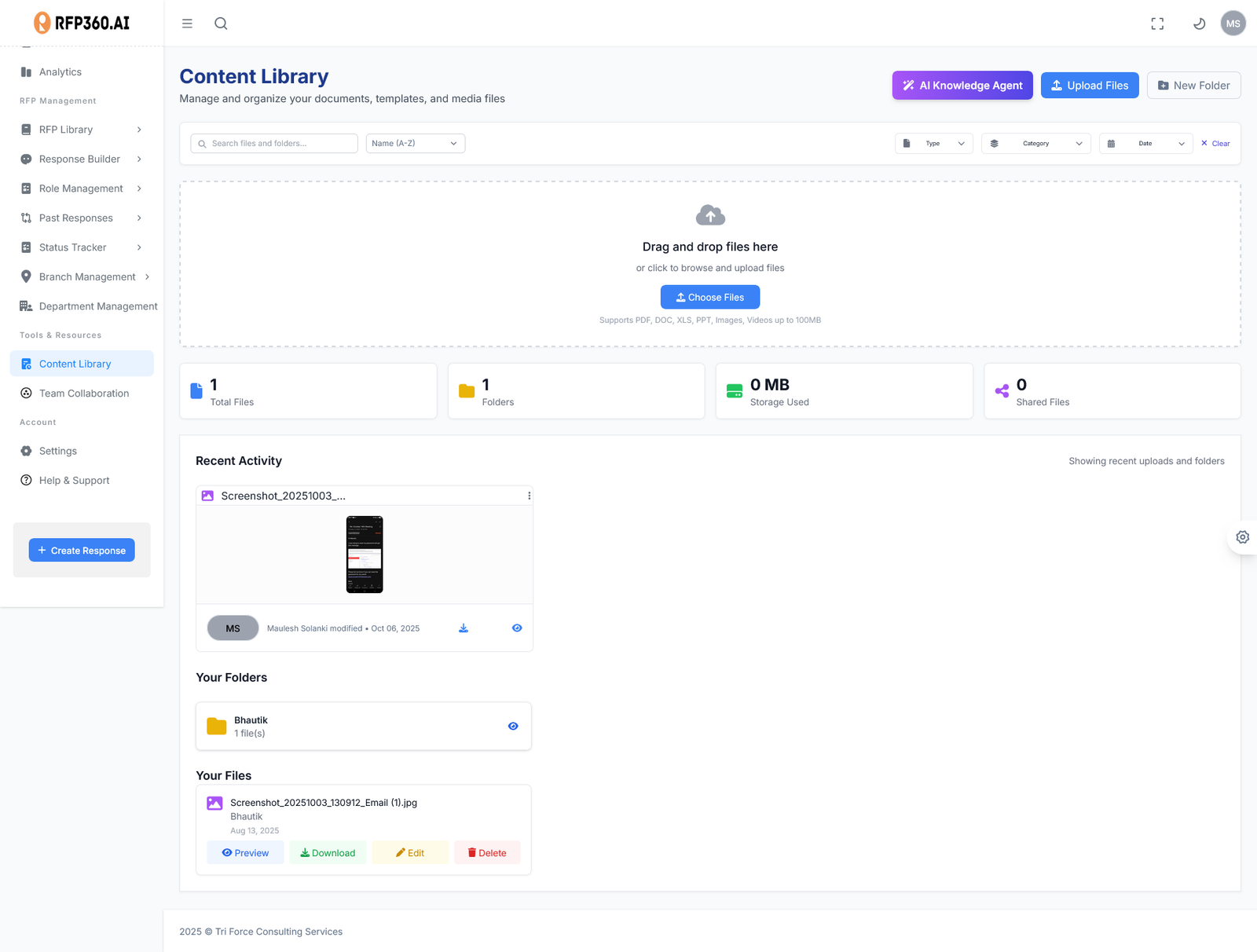The width and height of the screenshot is (1257, 952).
Task: Open the MS user avatar menu
Action: coord(1233,24)
